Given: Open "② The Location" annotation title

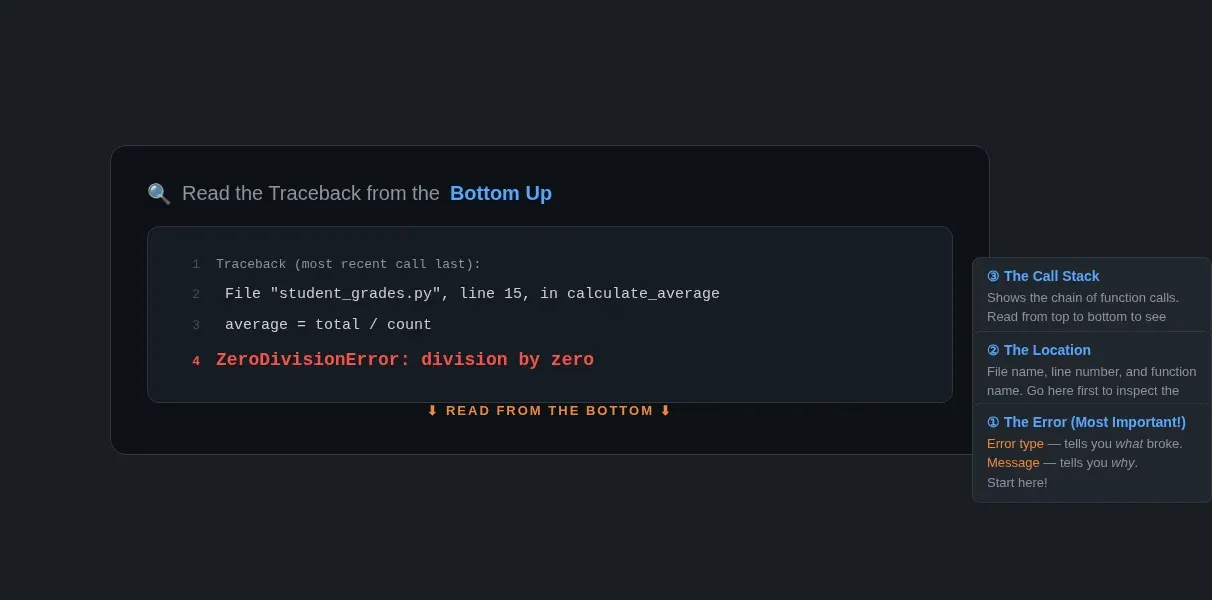Looking at the screenshot, I should tap(1039, 350).
